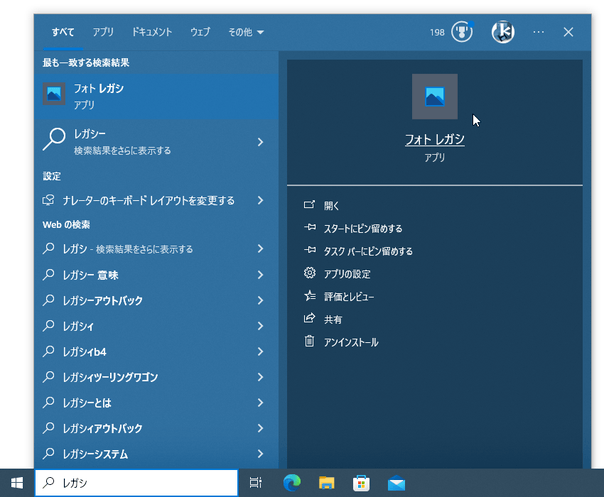Open アプリの設定
Screen dimensions: 604x497
[x=347, y=274]
